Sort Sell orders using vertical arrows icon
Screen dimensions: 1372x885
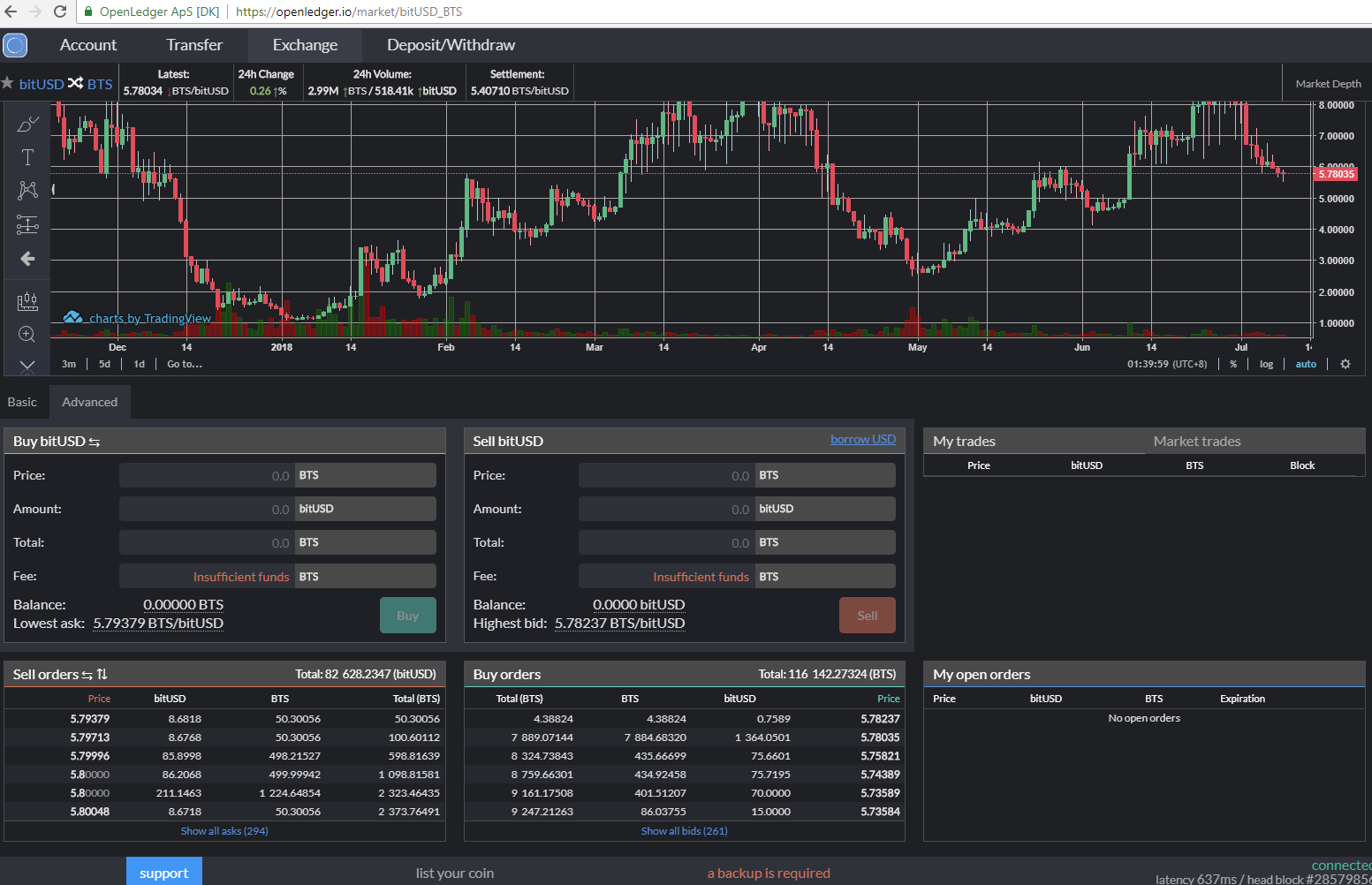(x=102, y=674)
